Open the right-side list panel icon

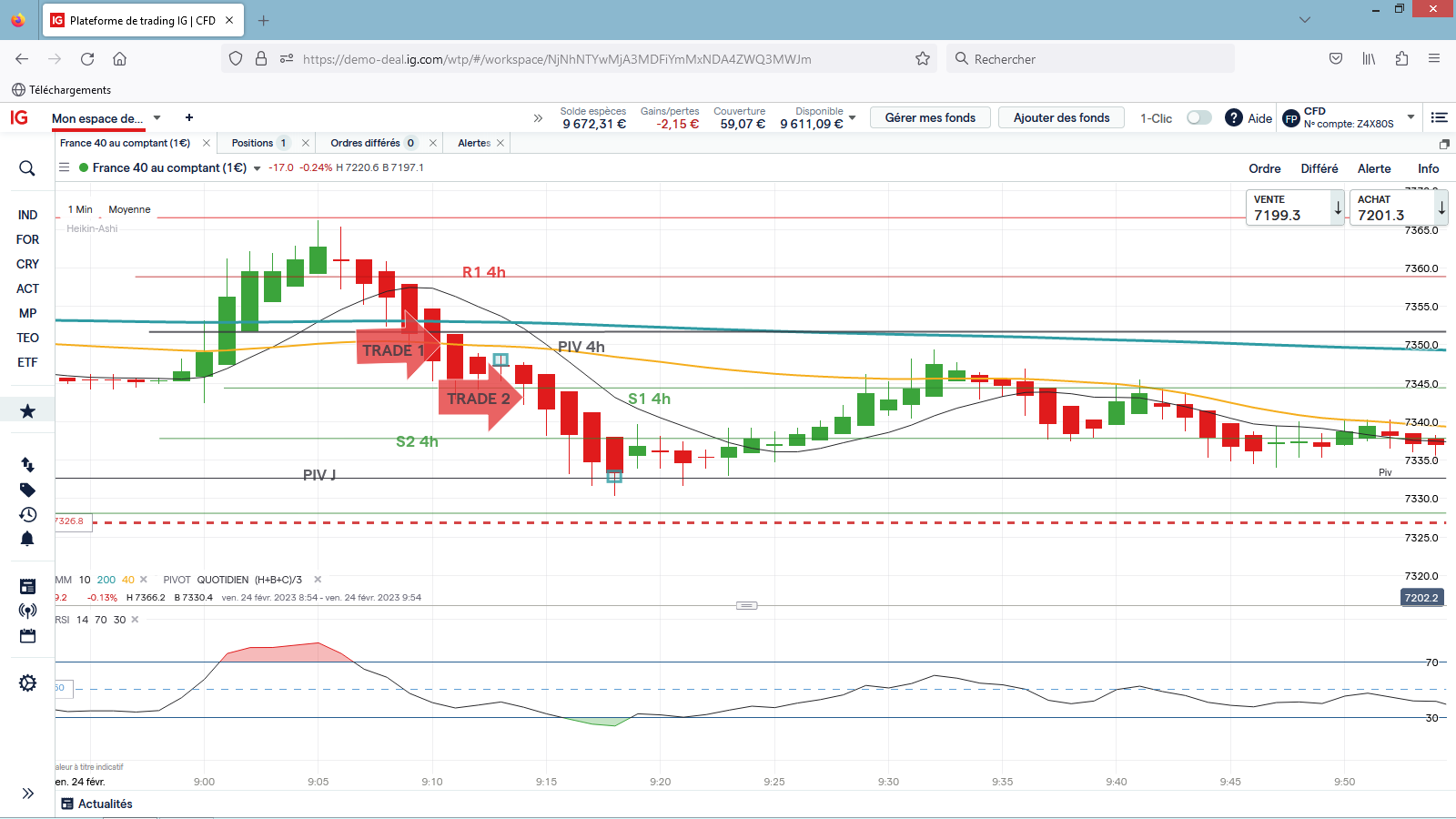[1439, 117]
